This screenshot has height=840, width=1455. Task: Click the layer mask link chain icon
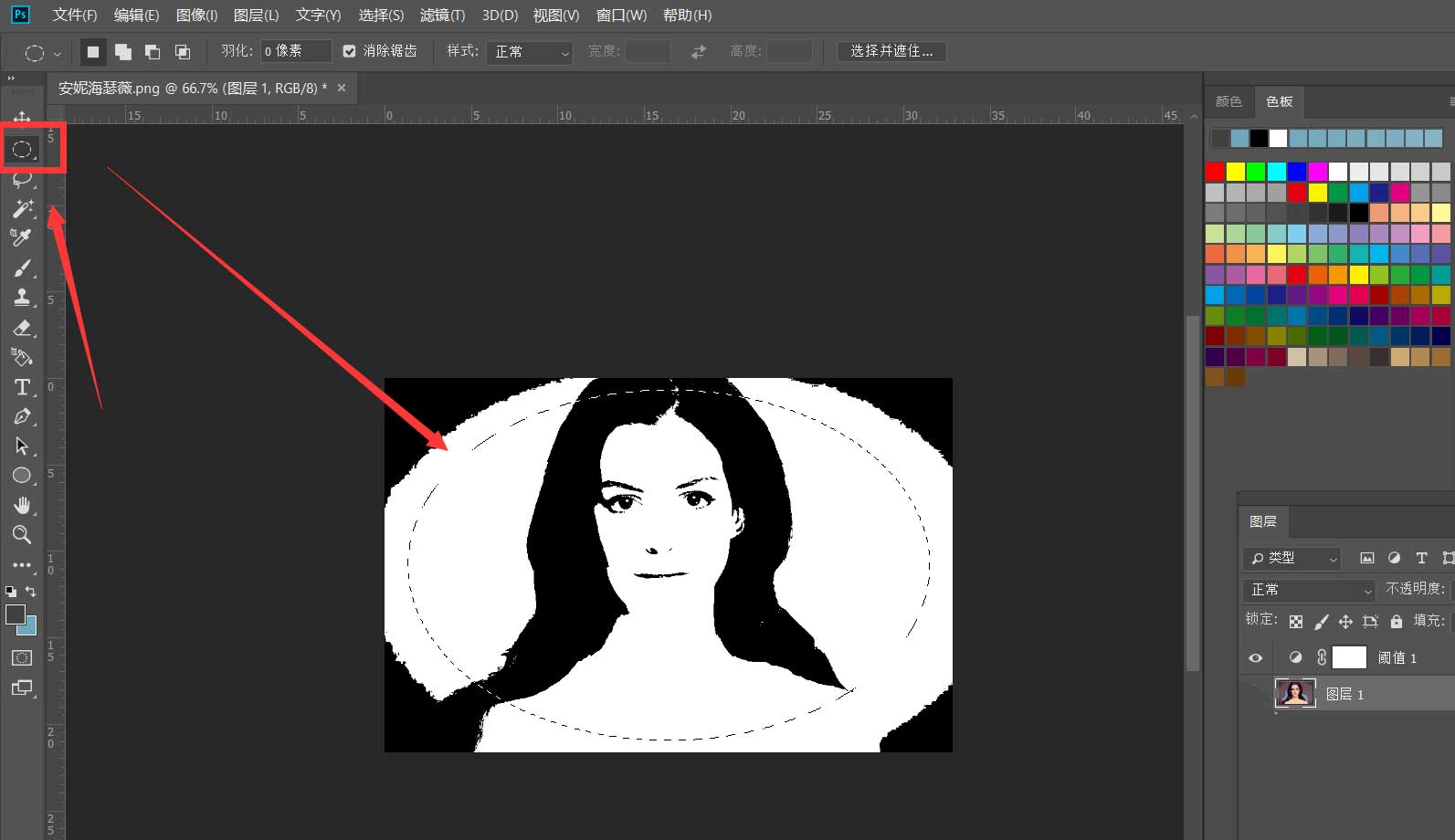click(x=1321, y=657)
